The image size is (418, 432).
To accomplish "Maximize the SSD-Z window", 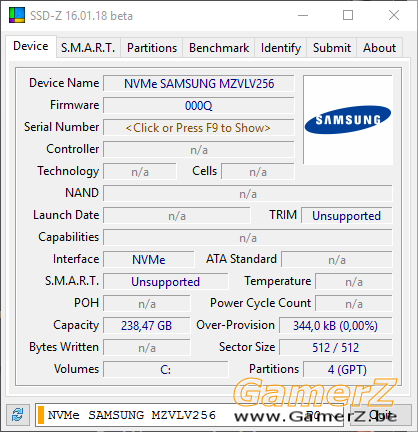I will [348, 15].
